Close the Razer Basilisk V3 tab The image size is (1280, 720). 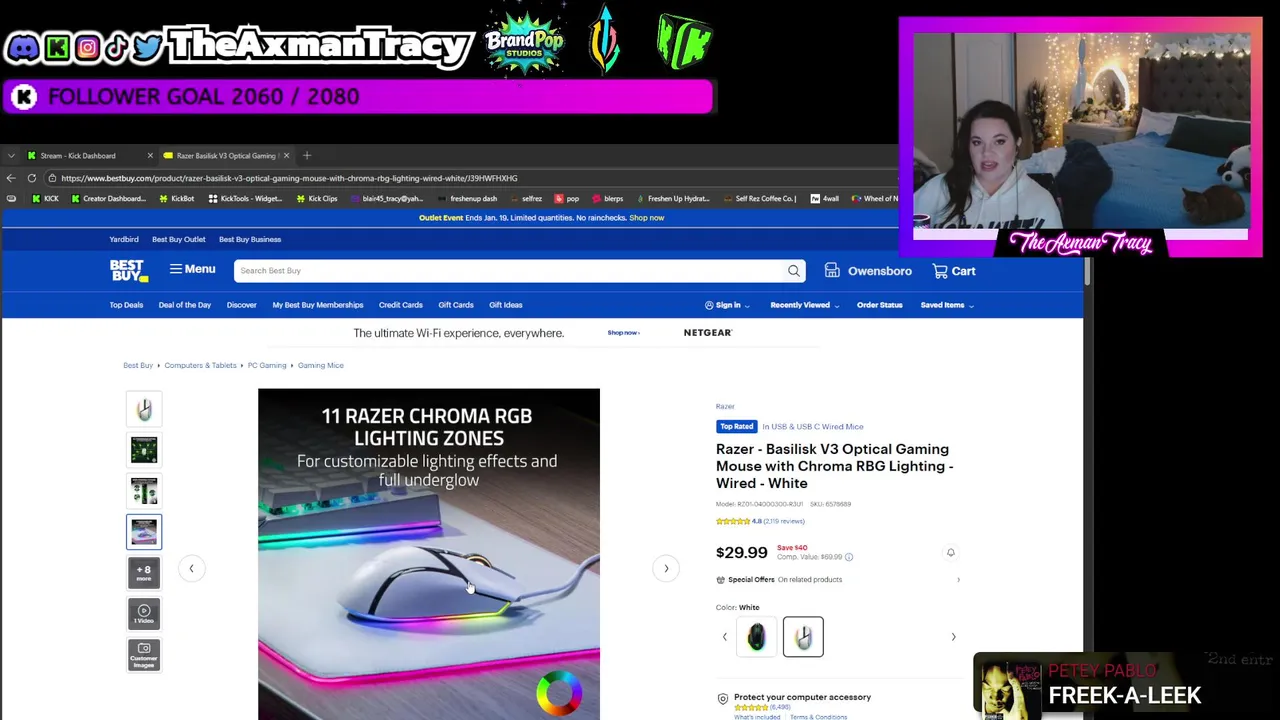point(286,155)
